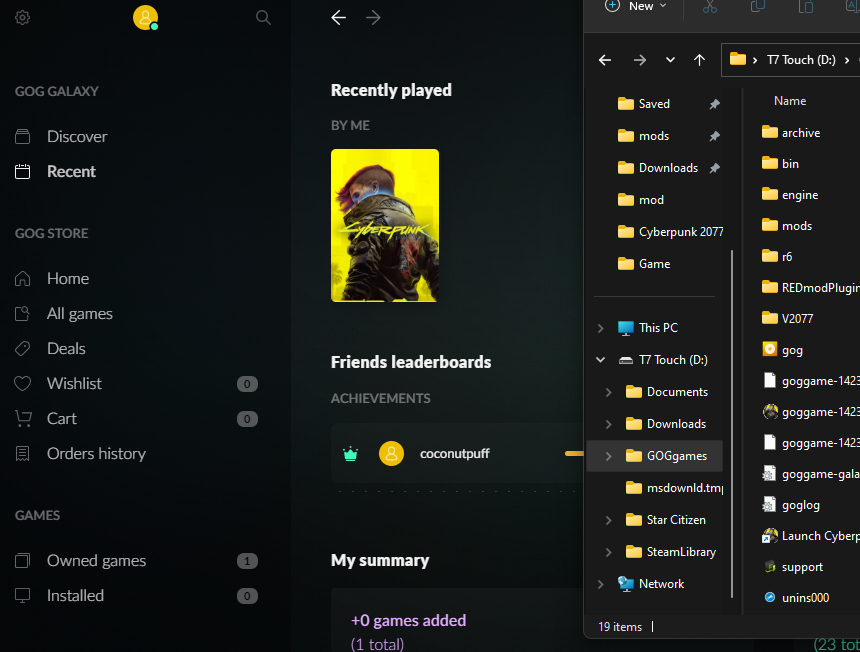Click the Discover store icon
860x652 pixels.
pyautogui.click(x=22, y=137)
